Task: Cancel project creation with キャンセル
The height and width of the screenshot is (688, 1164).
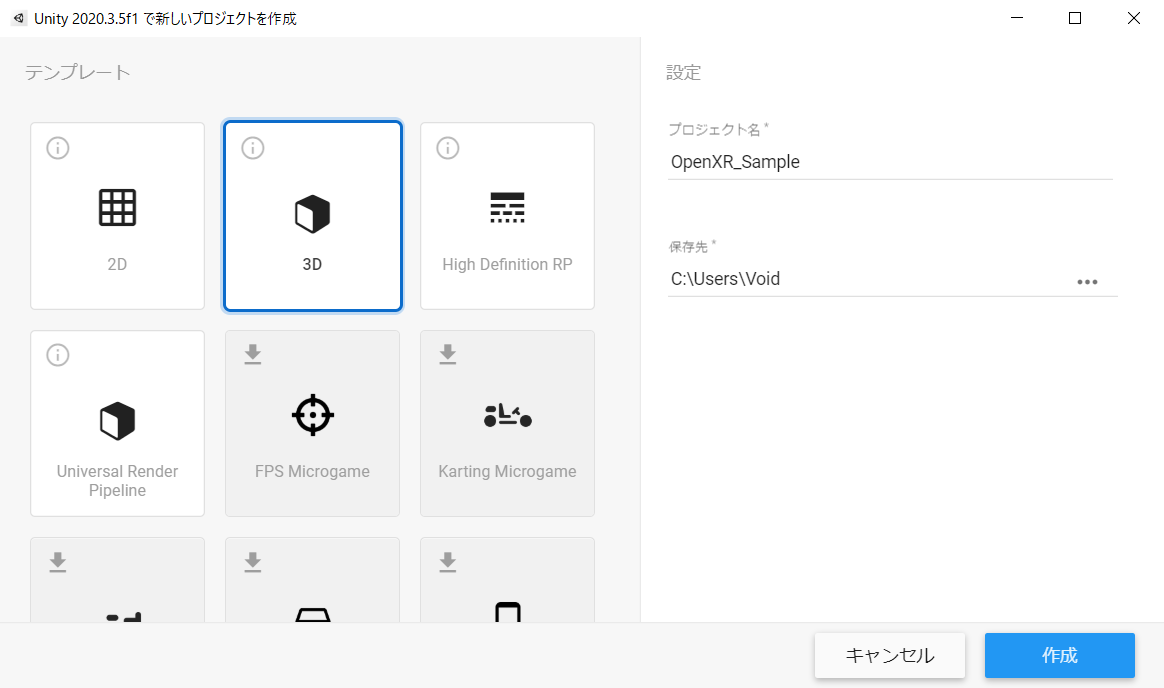Action: point(889,655)
